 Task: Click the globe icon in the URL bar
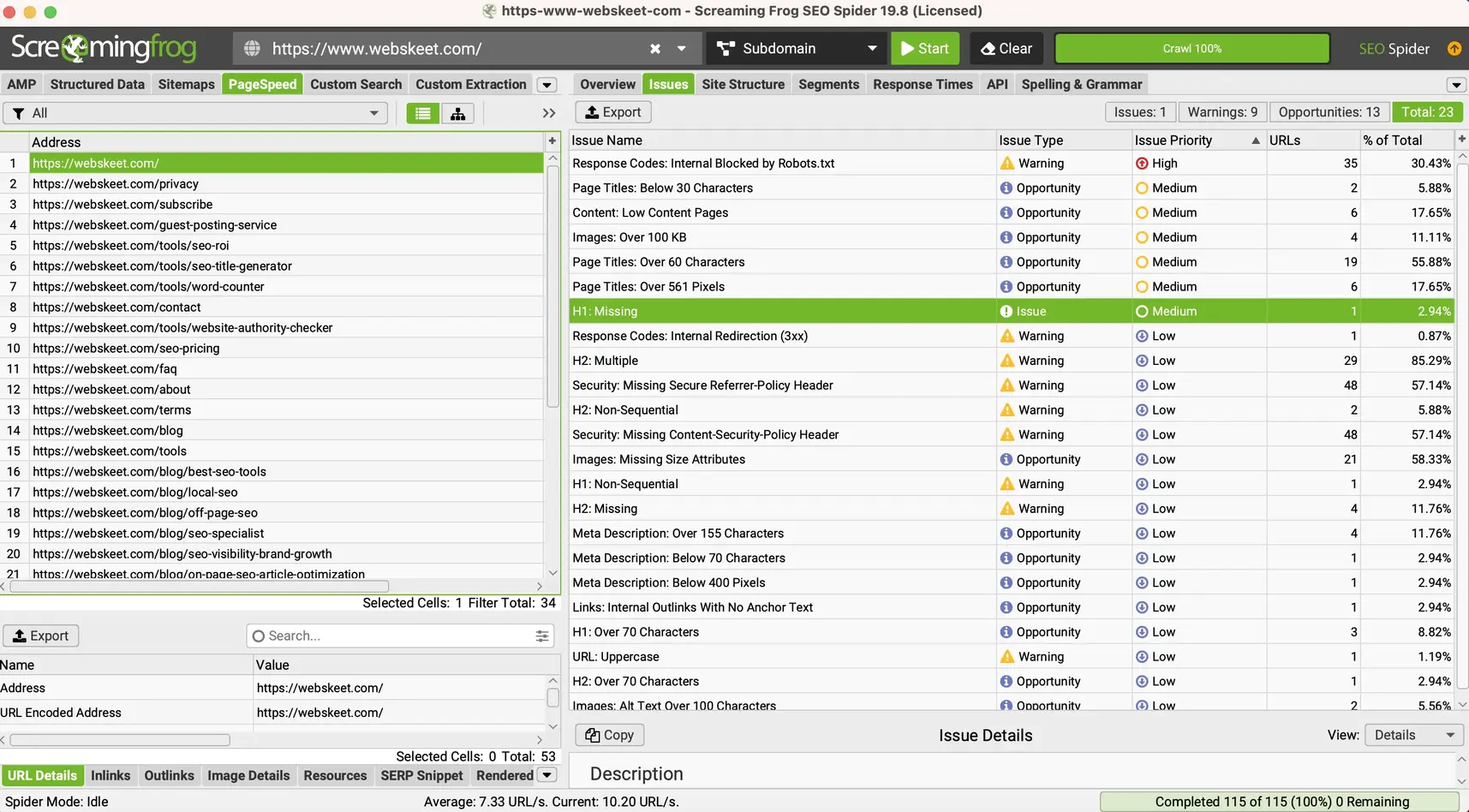tap(252, 49)
